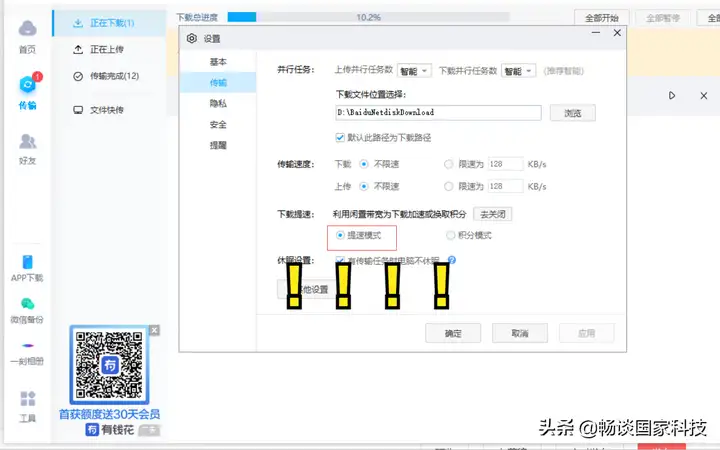Resume the download with the play icon
This screenshot has width=720, height=450.
coord(672,96)
